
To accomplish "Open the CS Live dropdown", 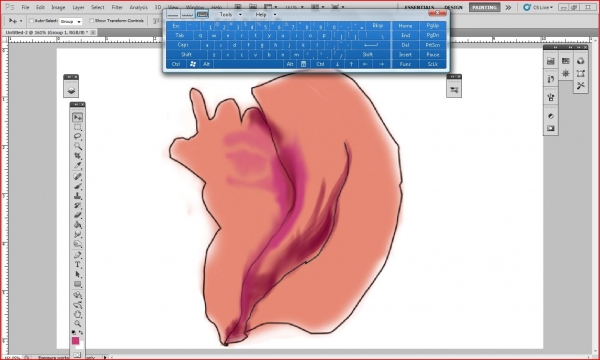I will [538, 7].
